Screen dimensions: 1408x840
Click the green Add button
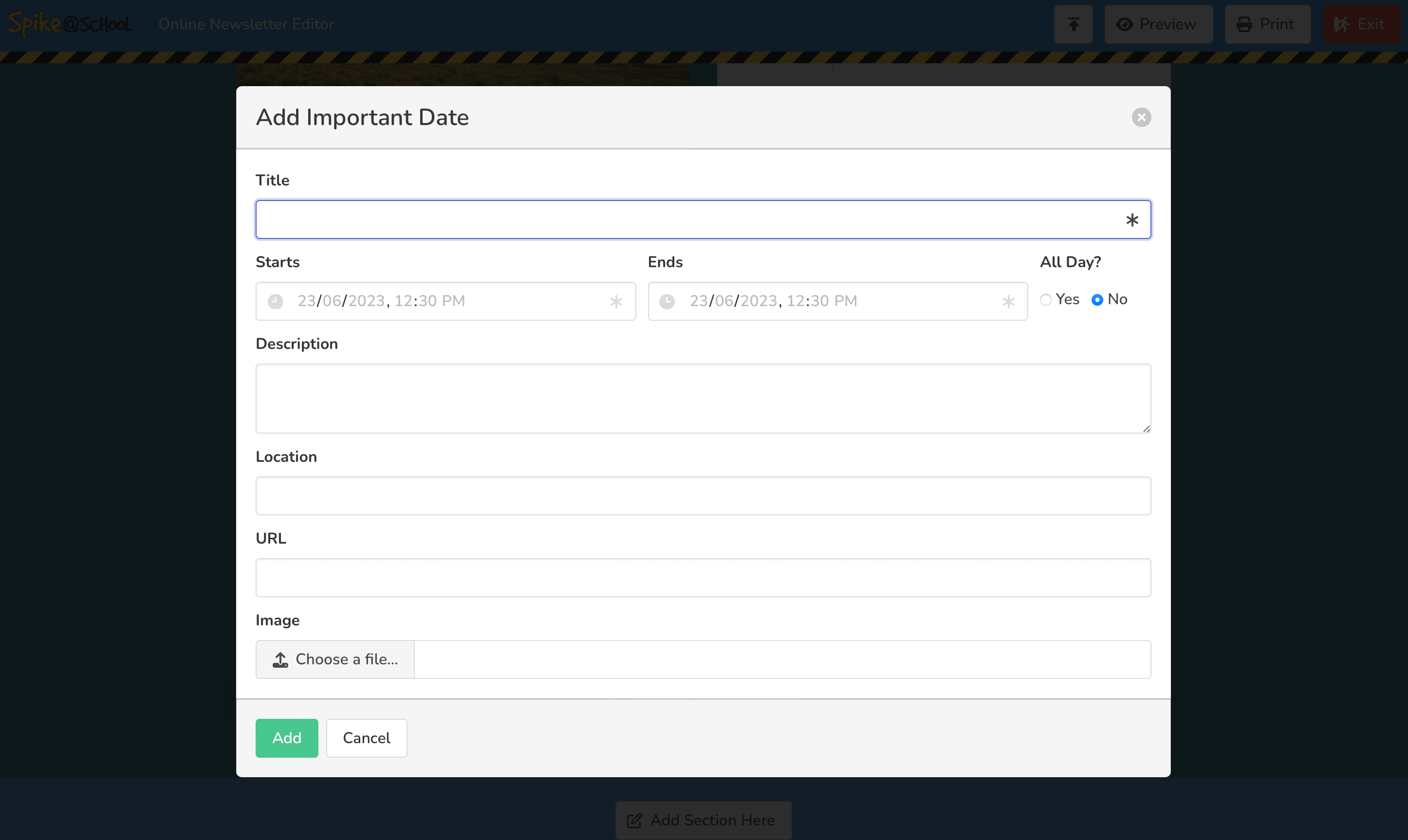[287, 738]
